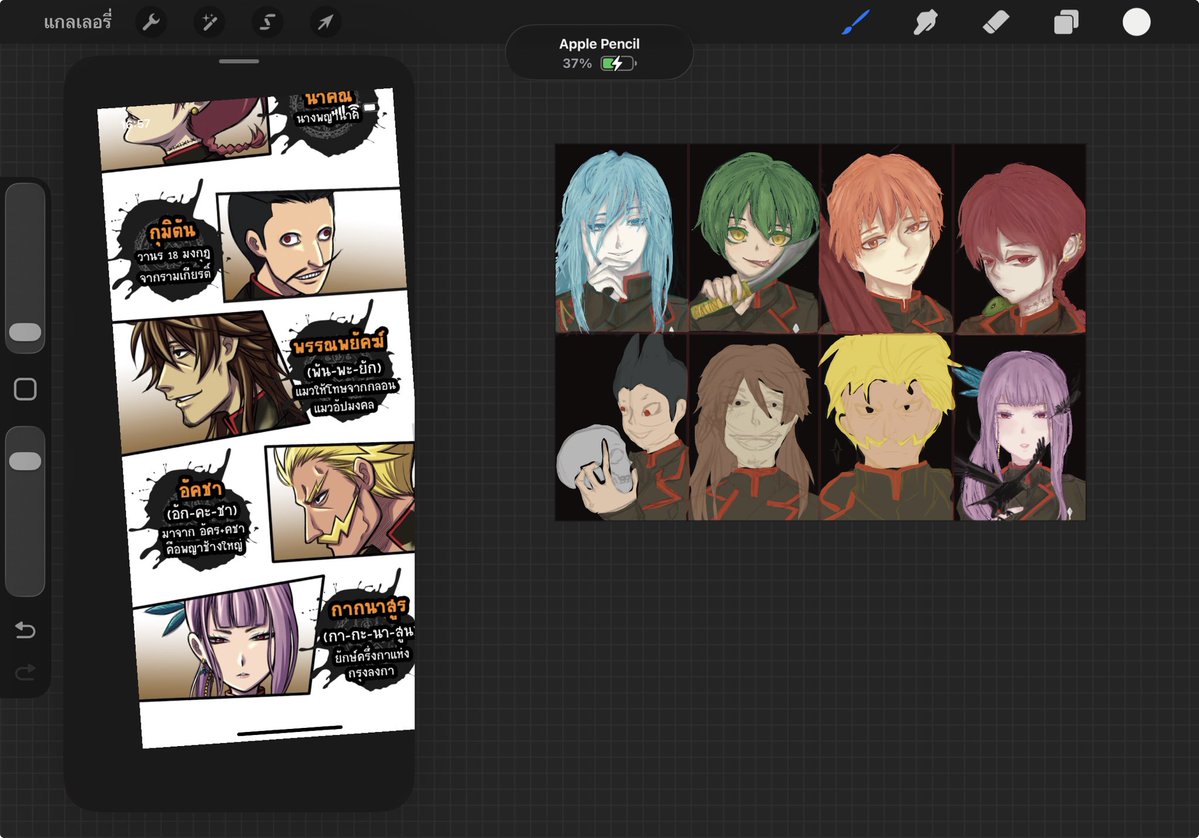
Task: Tap the กุมิตัน name label in reference
Action: point(172,230)
